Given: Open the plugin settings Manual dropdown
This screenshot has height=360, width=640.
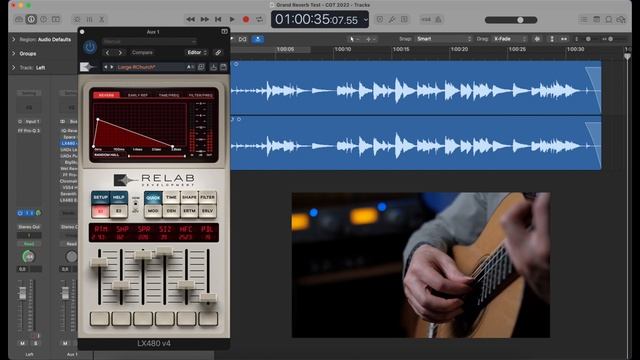Looking at the screenshot, I should [149, 41].
